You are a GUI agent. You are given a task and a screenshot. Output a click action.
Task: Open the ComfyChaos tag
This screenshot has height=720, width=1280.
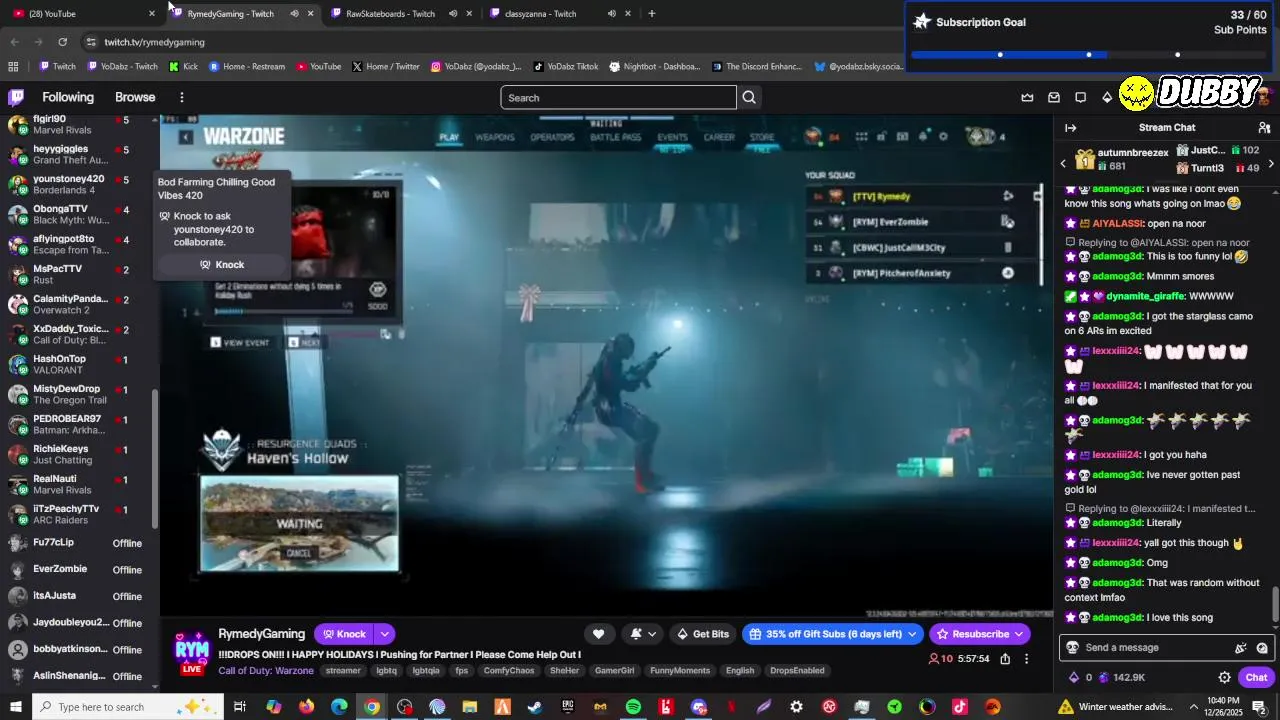coord(509,671)
